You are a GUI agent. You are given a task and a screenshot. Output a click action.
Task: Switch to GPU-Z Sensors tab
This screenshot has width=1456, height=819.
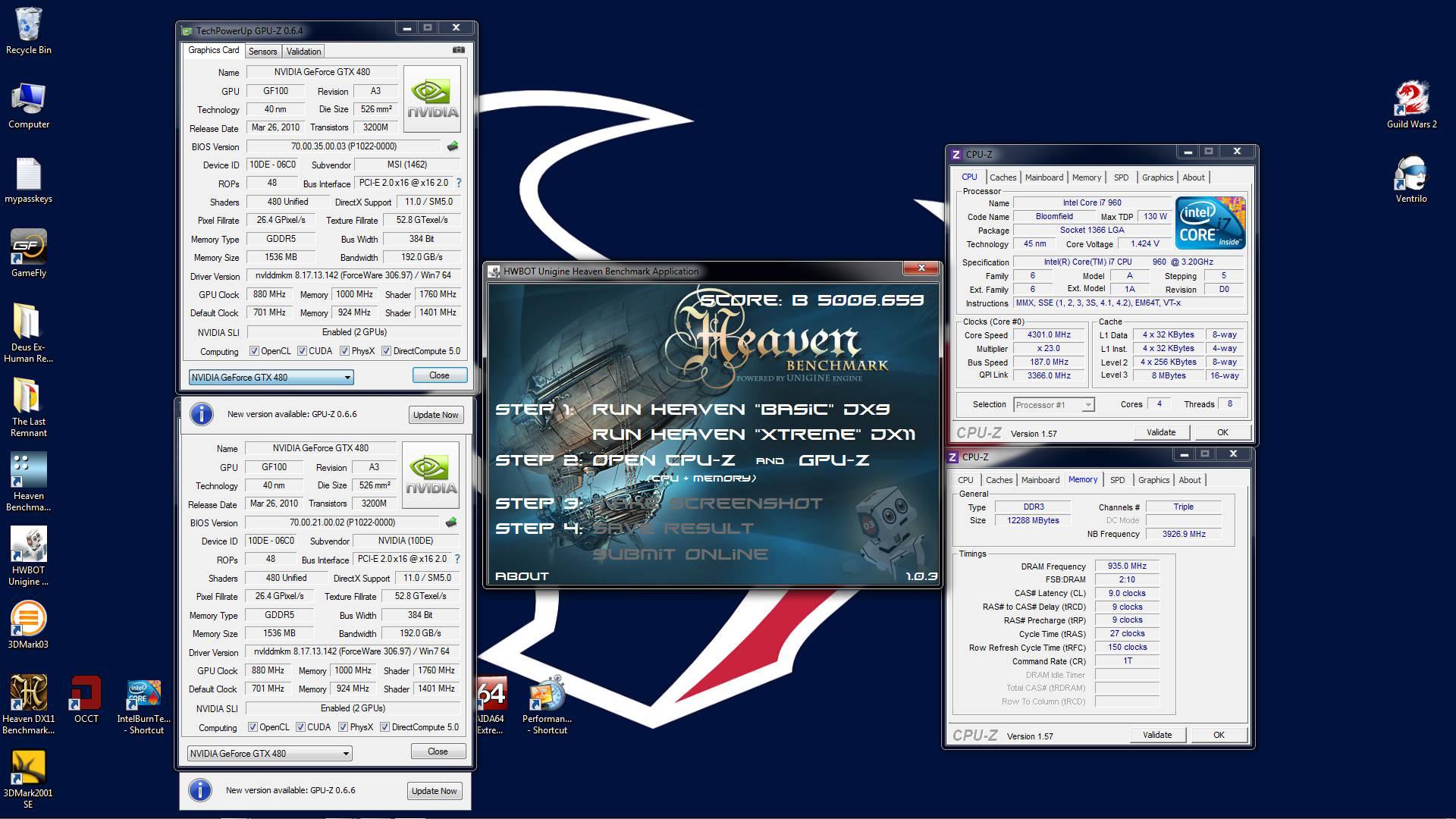(262, 52)
